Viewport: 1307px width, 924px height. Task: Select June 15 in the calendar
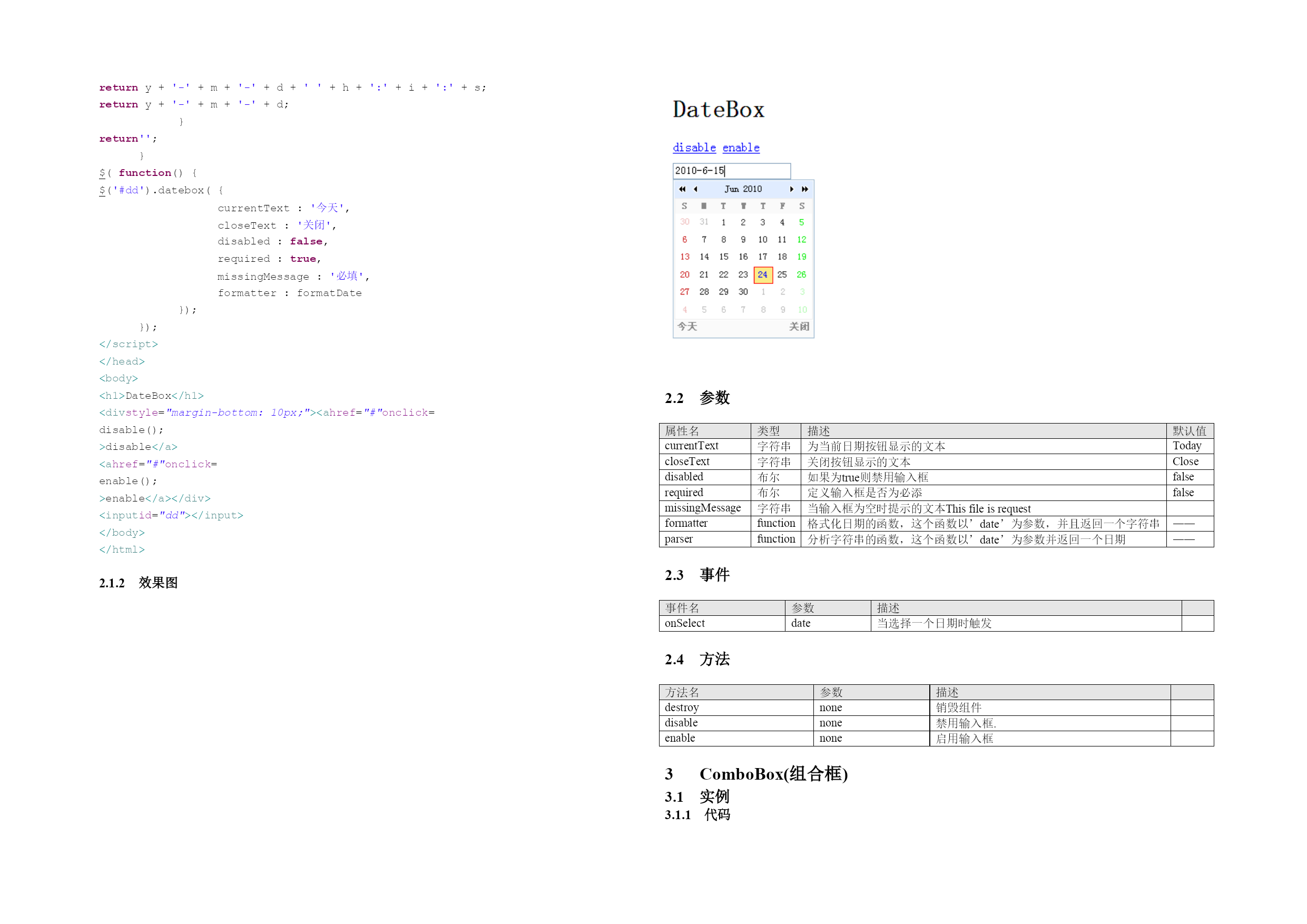click(x=723, y=257)
